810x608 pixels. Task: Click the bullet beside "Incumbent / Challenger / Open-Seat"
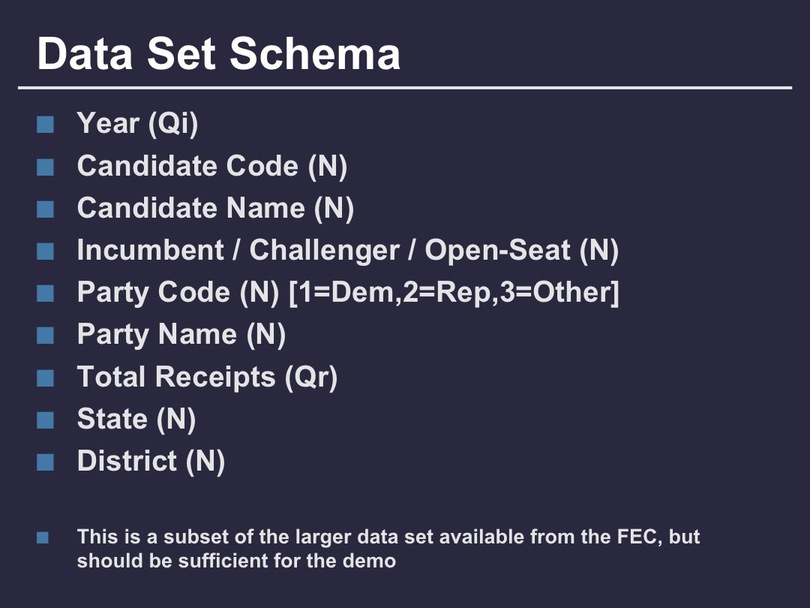[44, 251]
